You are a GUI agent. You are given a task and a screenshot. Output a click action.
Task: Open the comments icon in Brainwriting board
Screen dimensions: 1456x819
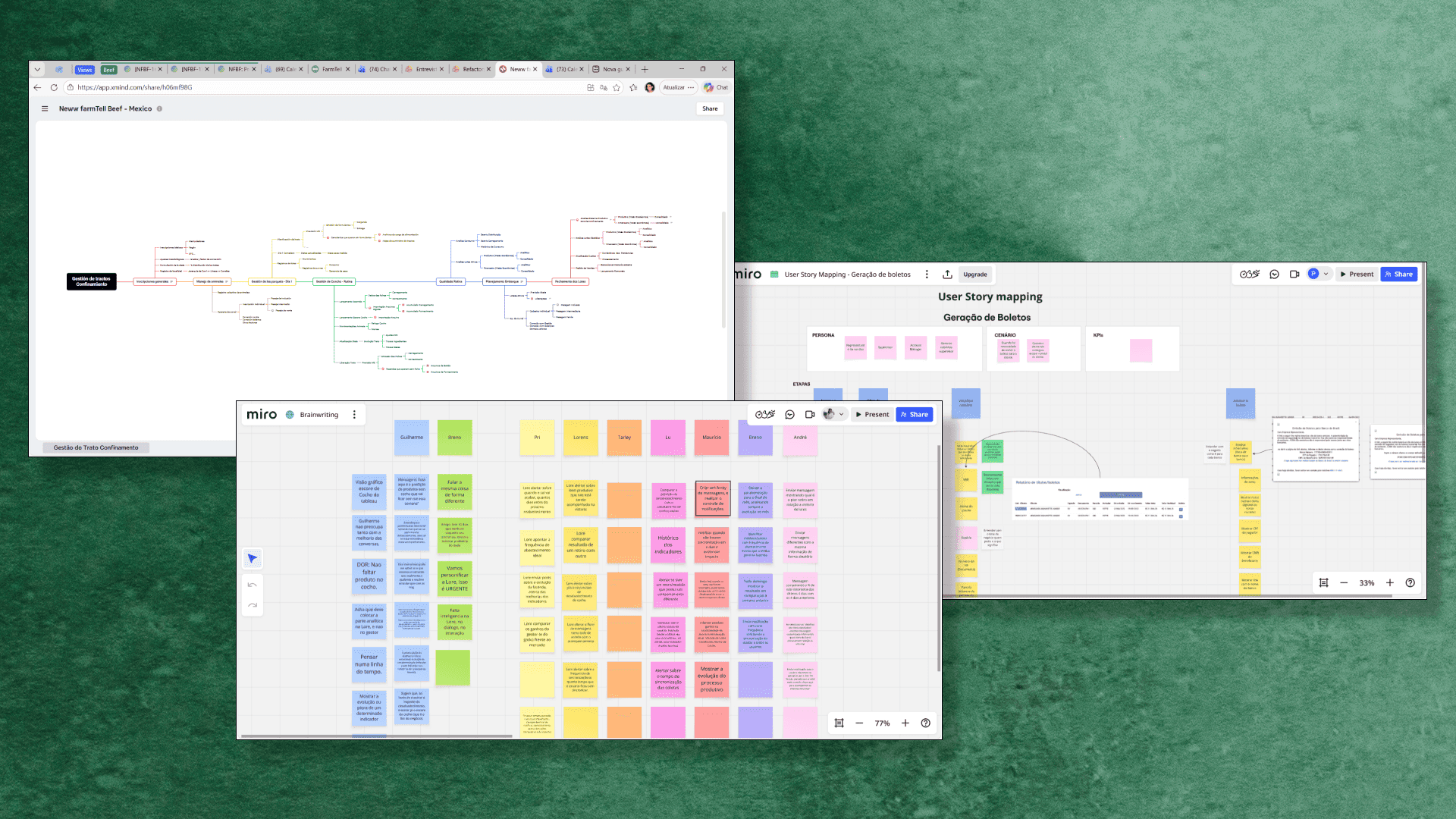[789, 415]
